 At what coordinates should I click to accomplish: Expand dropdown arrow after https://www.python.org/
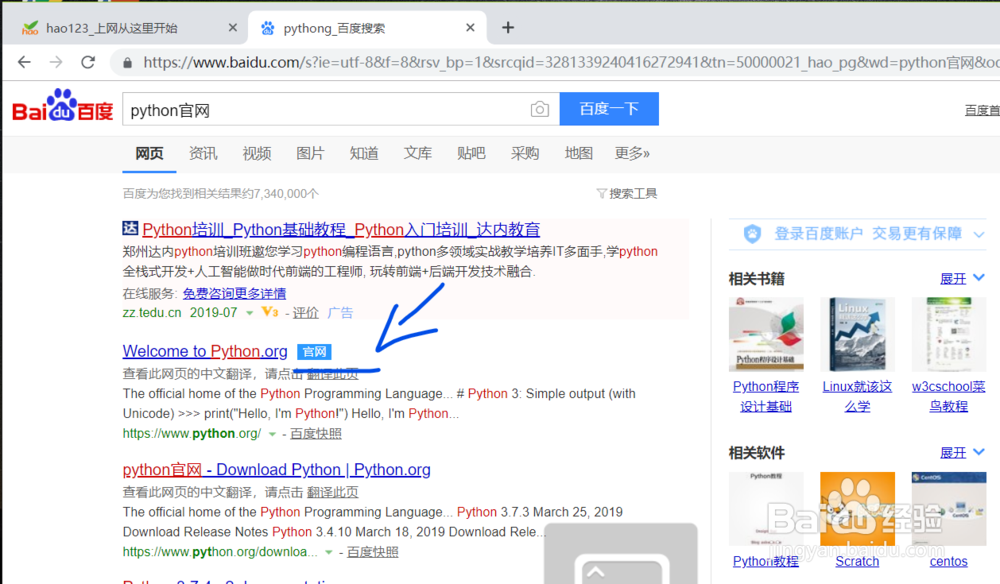pyautogui.click(x=272, y=434)
